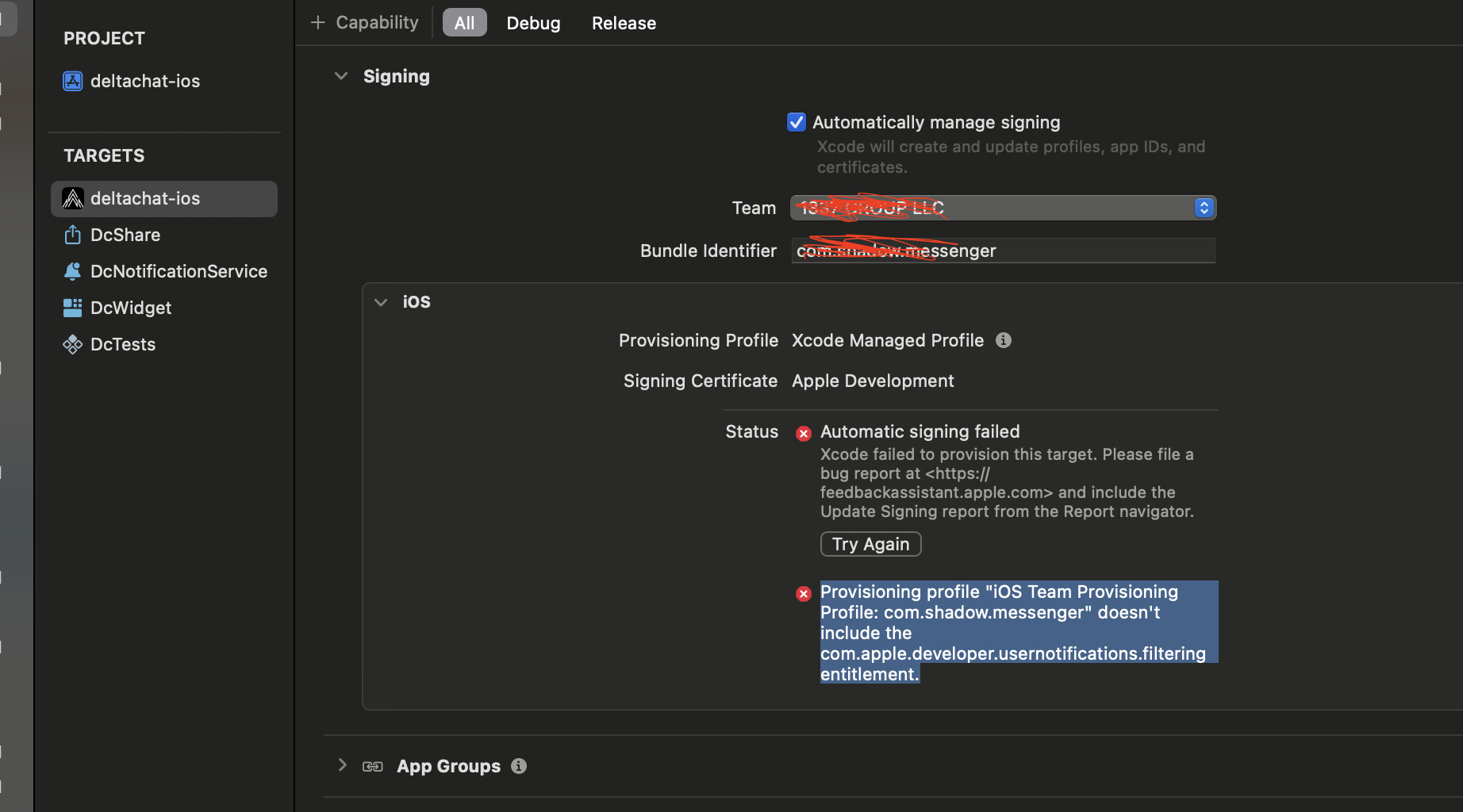Open the Team dropdown menu

[x=1203, y=208]
